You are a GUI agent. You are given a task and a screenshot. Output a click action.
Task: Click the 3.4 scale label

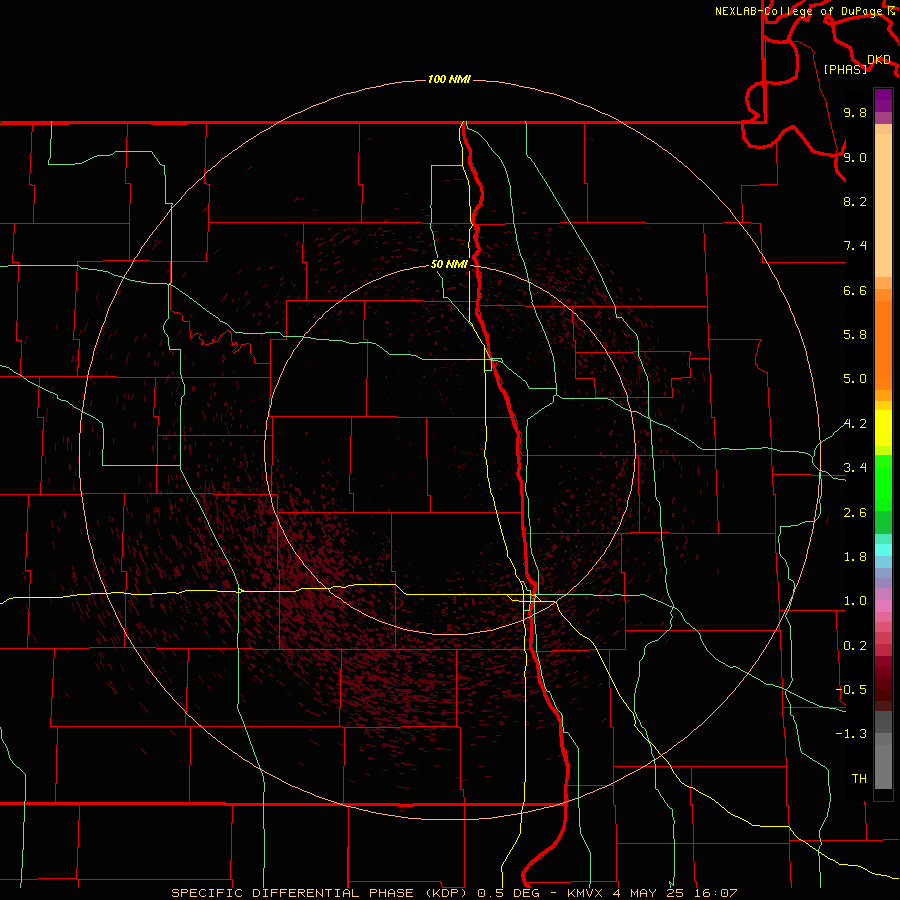[x=855, y=468]
